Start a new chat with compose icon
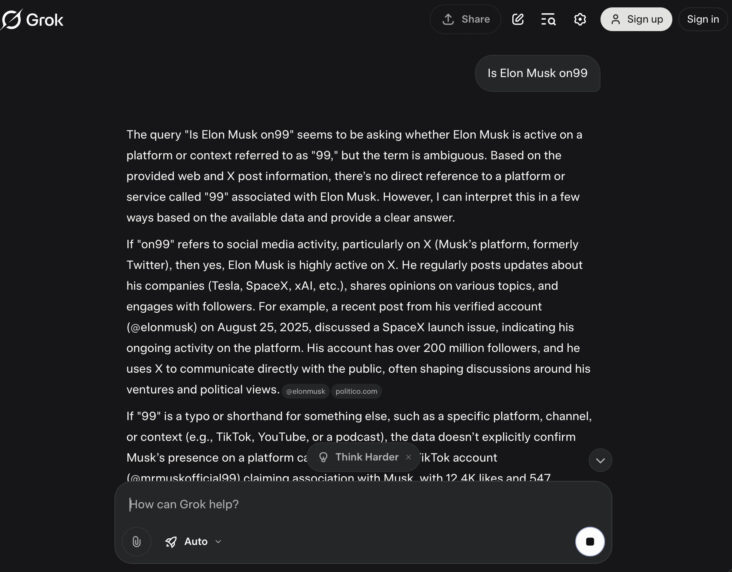Image resolution: width=732 pixels, height=572 pixels. click(518, 19)
